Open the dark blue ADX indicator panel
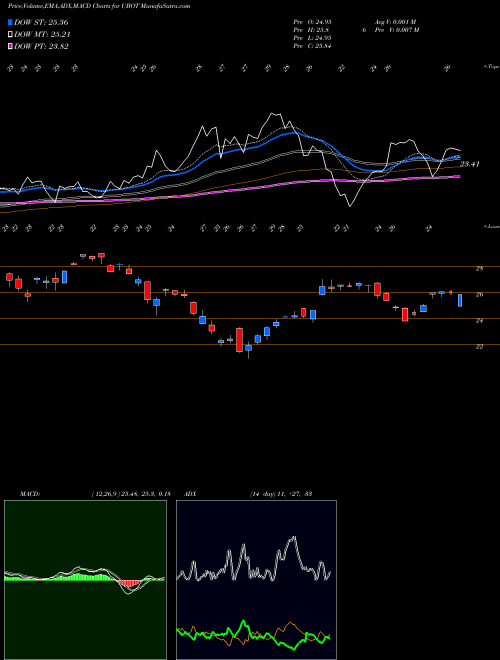This screenshot has width=500, height=660. 256,580
